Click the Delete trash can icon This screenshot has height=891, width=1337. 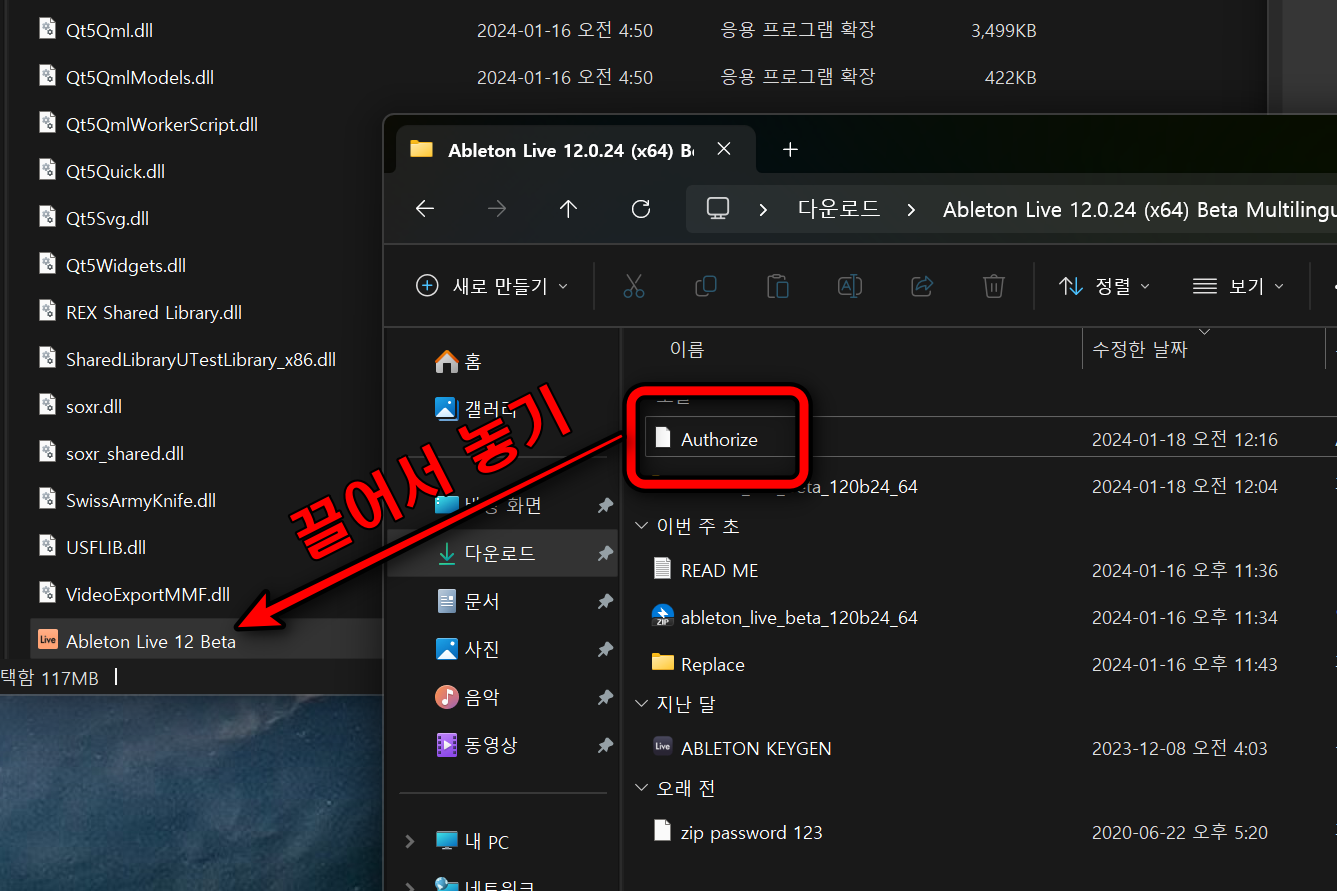pos(994,287)
